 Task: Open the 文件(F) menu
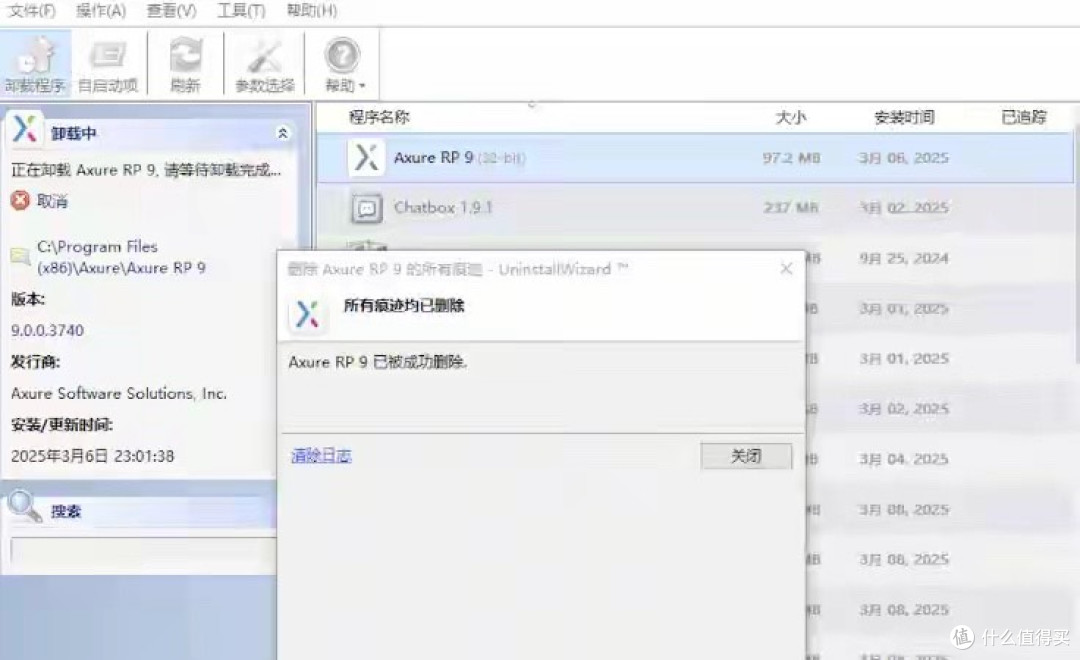(x=31, y=10)
